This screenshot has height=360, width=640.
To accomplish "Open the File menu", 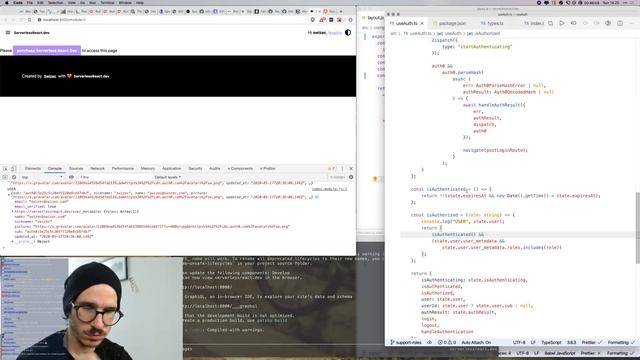I will (x=30, y=2).
